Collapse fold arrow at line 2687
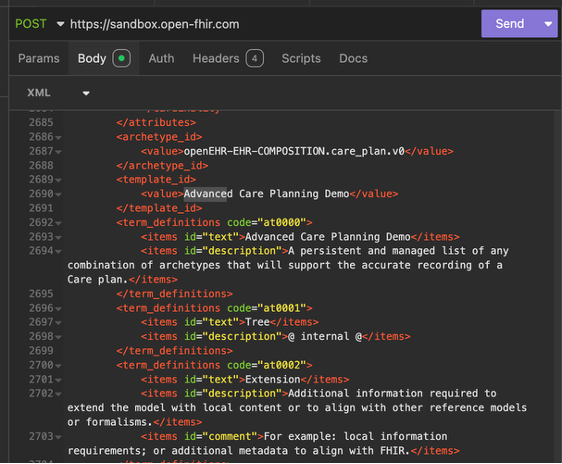Image resolution: width=562 pixels, height=464 pixels. (x=58, y=152)
